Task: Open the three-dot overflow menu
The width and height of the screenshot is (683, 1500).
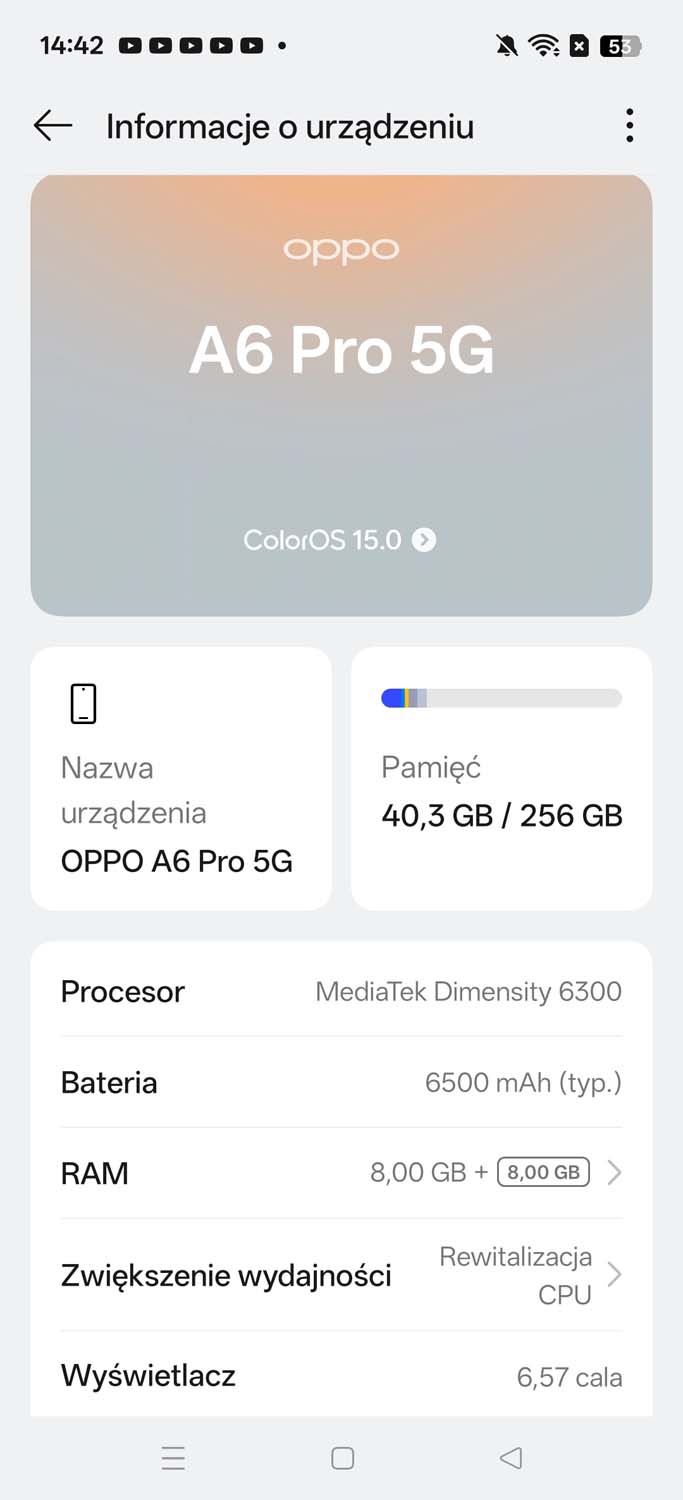Action: pyautogui.click(x=629, y=125)
